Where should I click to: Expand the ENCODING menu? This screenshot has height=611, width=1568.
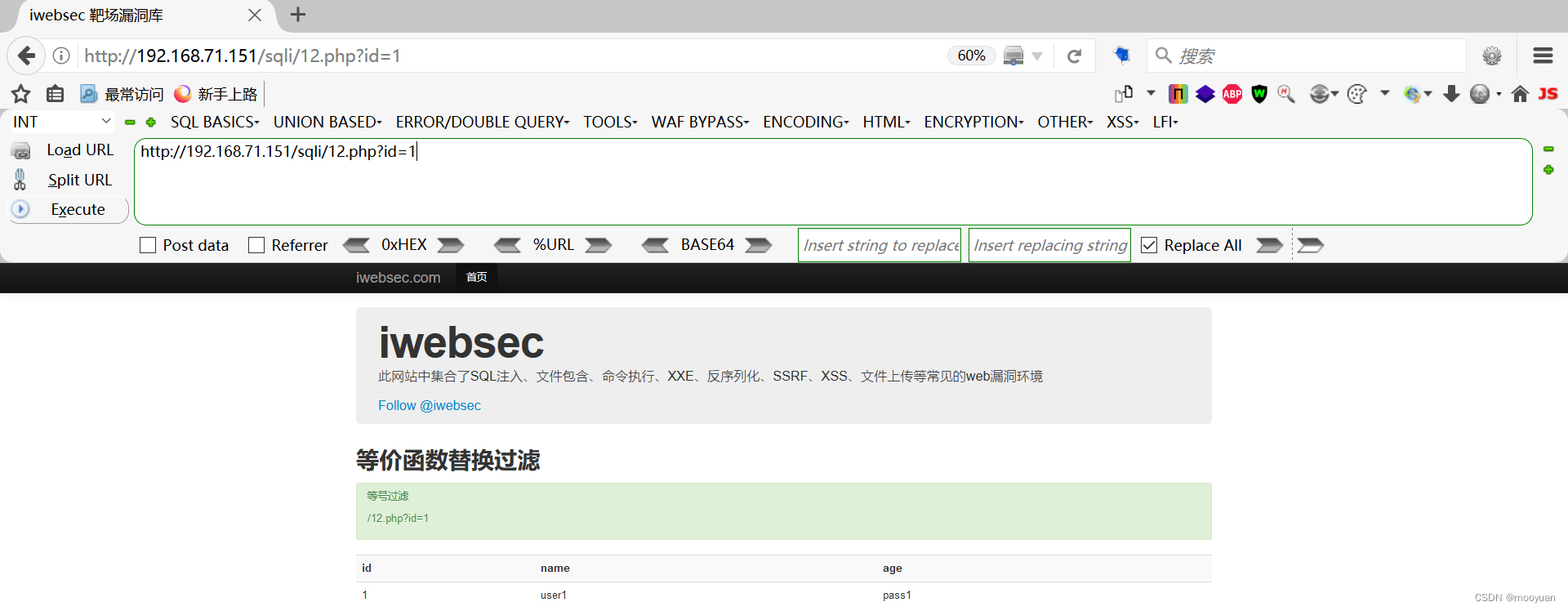[x=806, y=122]
